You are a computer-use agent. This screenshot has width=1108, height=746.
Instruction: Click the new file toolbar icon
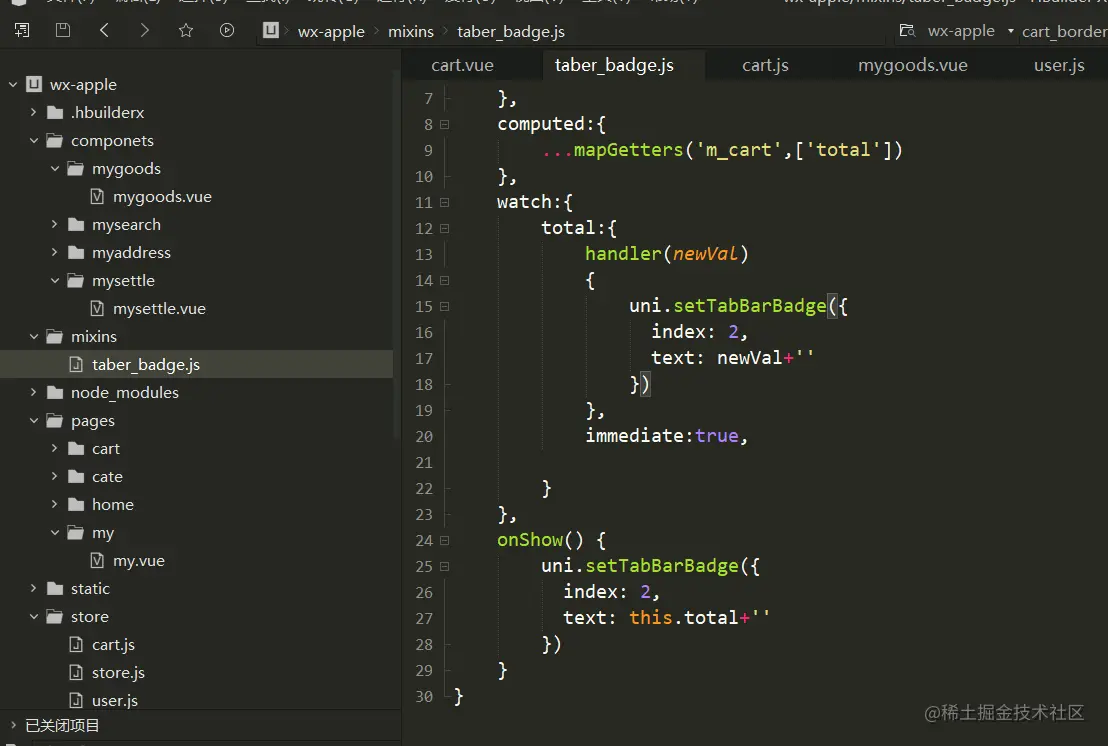22,30
